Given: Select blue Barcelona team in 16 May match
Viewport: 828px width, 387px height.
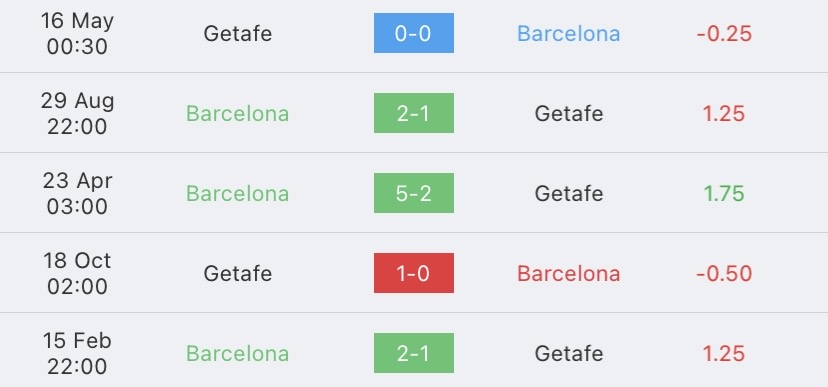Looking at the screenshot, I should tap(568, 33).
